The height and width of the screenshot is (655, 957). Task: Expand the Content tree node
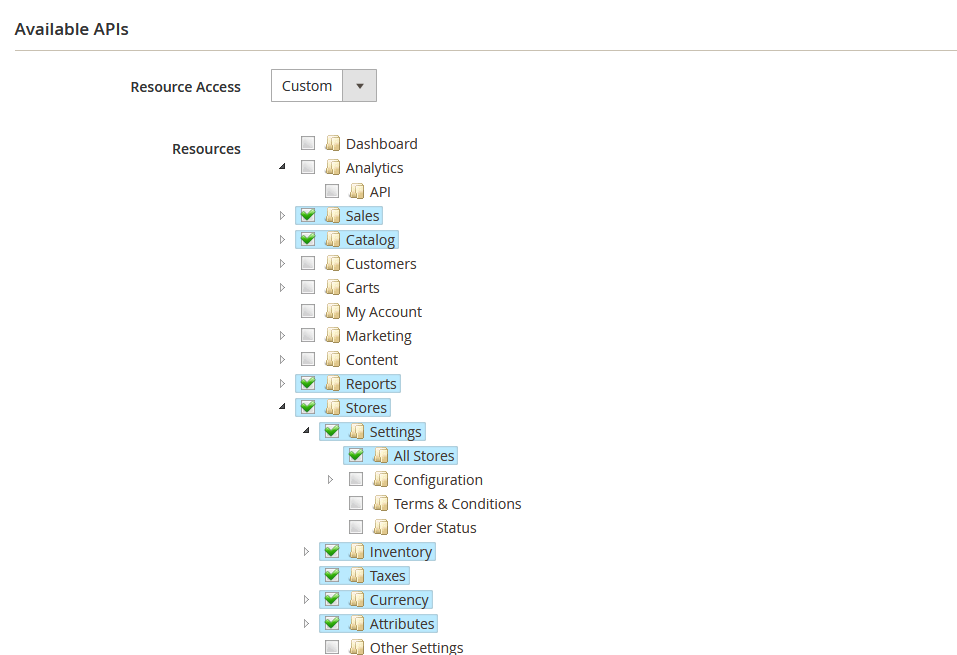coord(282,359)
